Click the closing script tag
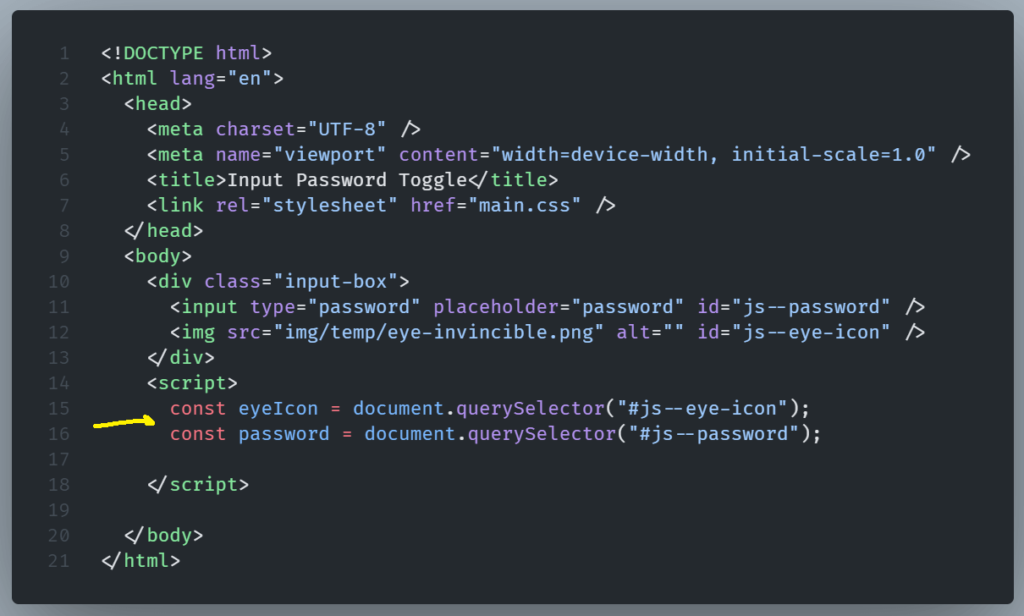This screenshot has width=1024, height=616. pos(198,484)
